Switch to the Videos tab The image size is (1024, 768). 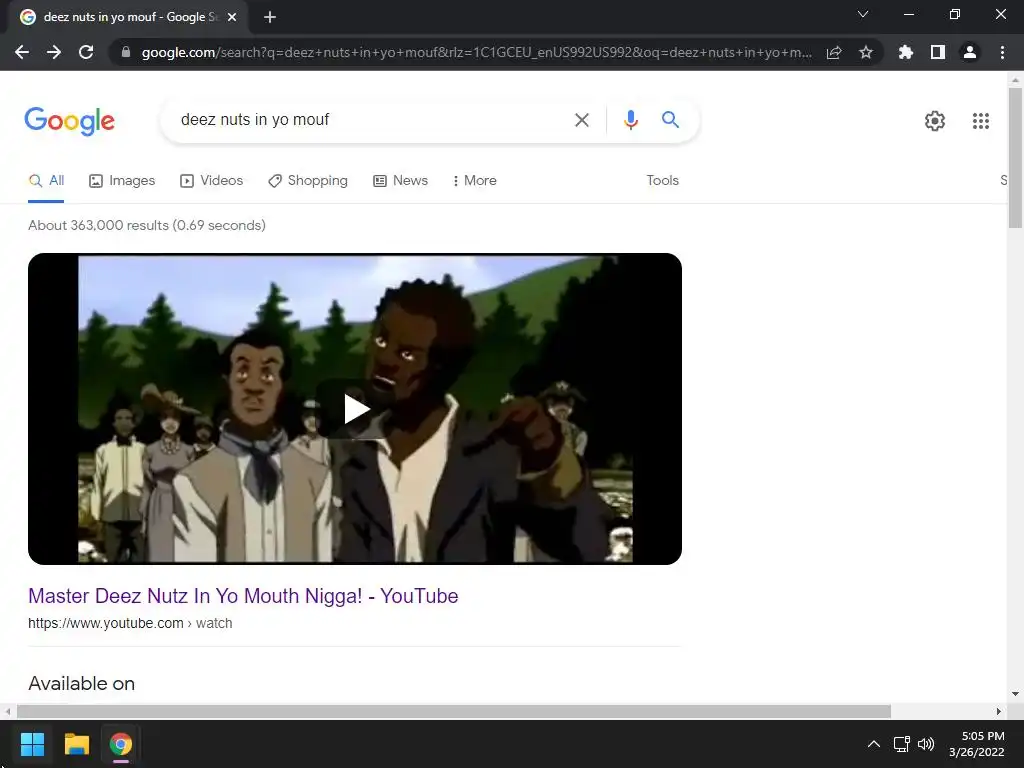(212, 181)
